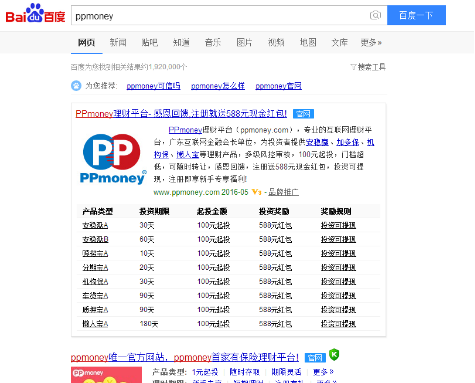Click 100元起投 cell in 10天 row
Viewport: 475px width, 383px height.
pyautogui.click(x=214, y=253)
